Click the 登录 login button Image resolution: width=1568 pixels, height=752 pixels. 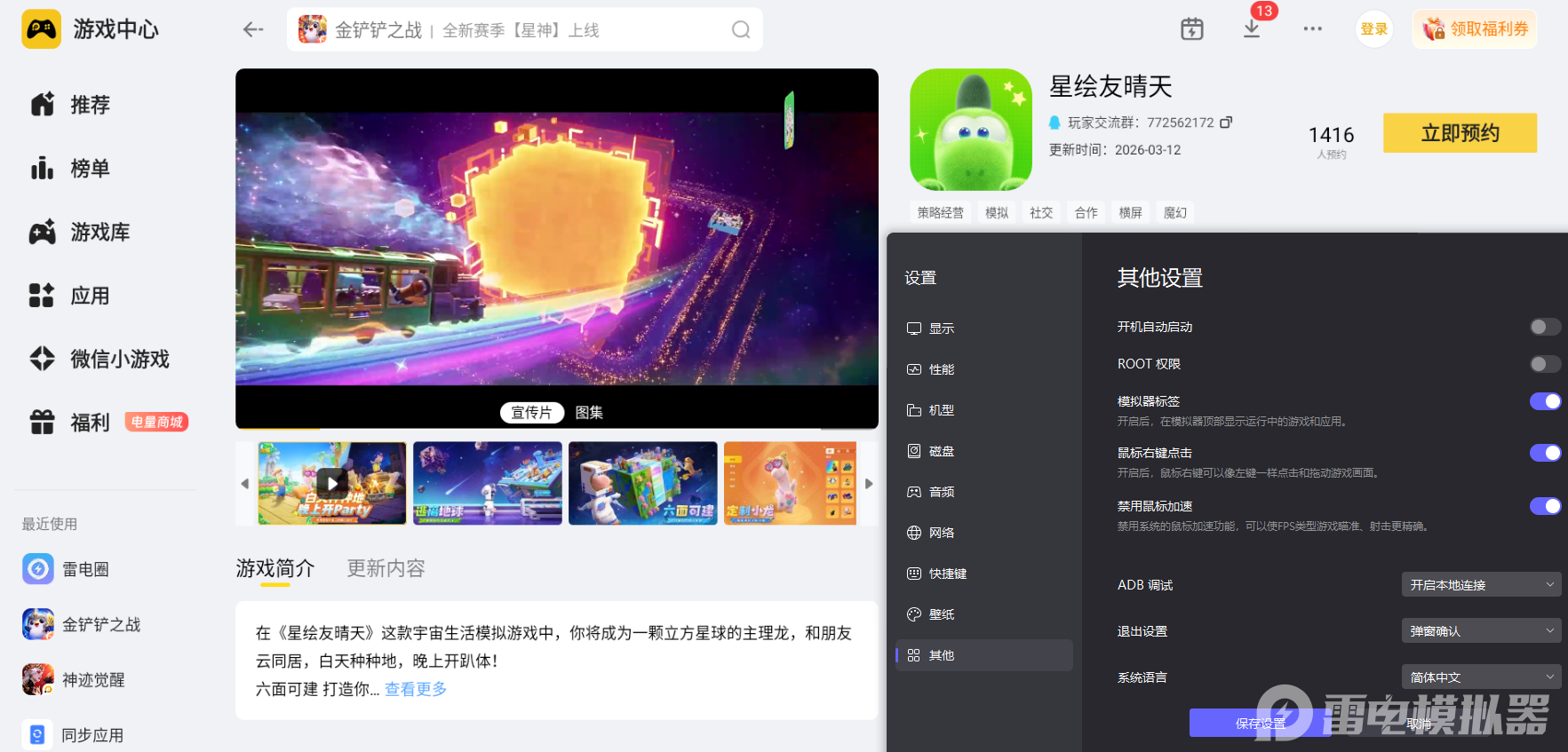(1374, 29)
